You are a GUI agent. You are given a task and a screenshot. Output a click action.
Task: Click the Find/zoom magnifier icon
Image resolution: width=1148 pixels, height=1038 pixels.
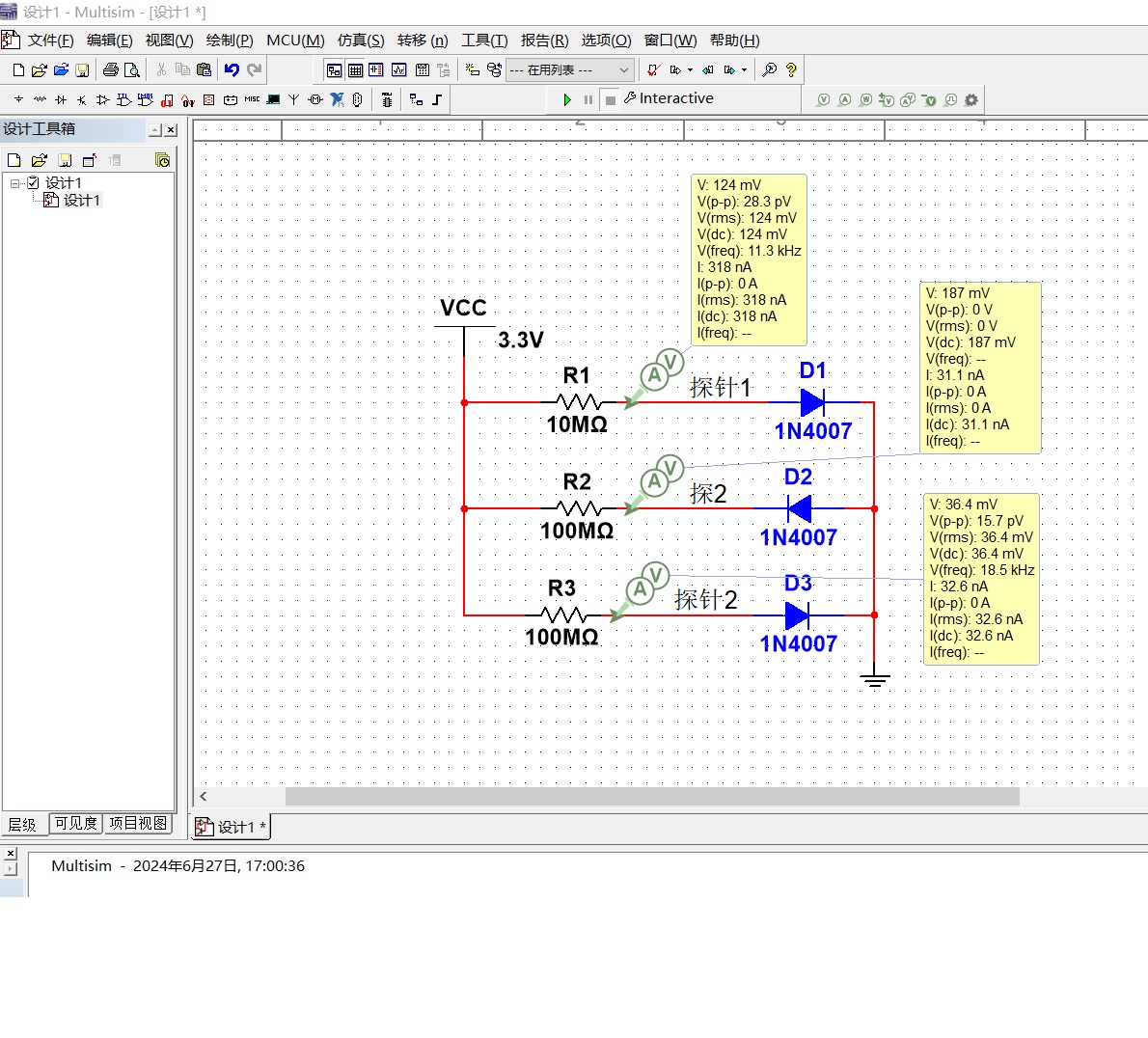pyautogui.click(x=770, y=70)
